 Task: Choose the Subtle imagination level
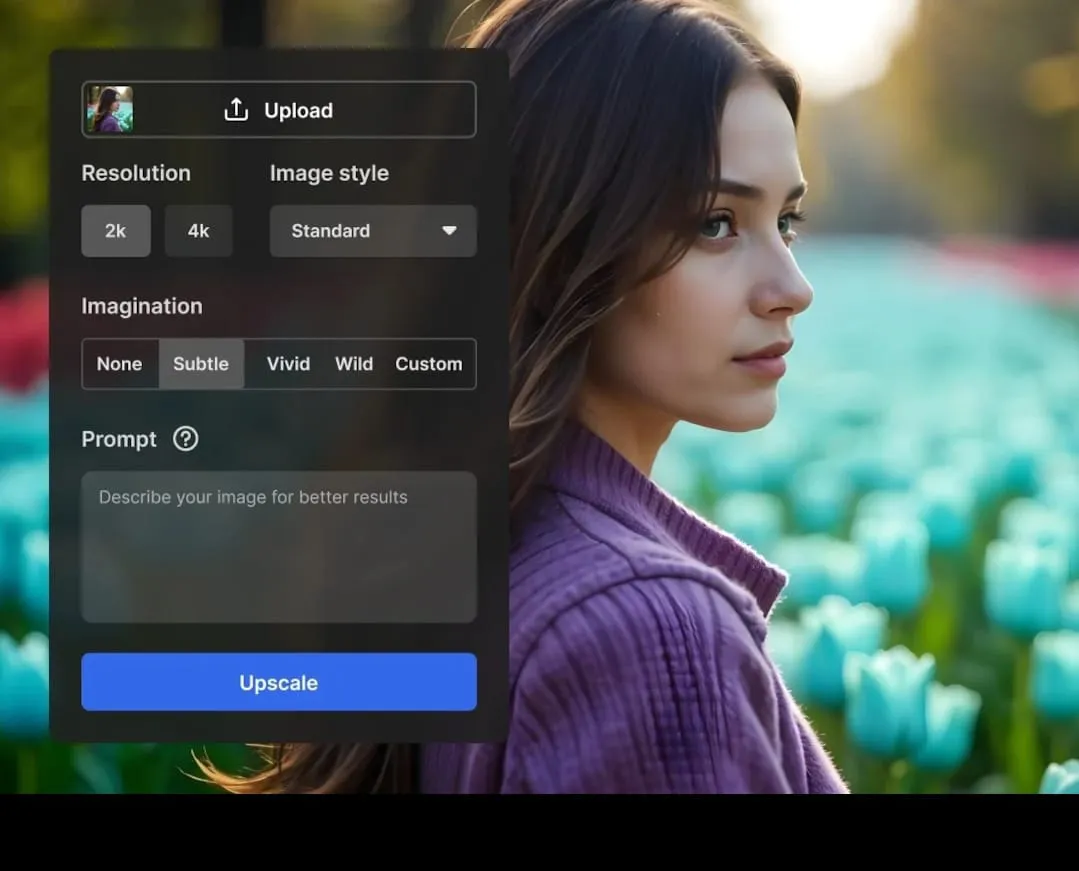click(201, 364)
